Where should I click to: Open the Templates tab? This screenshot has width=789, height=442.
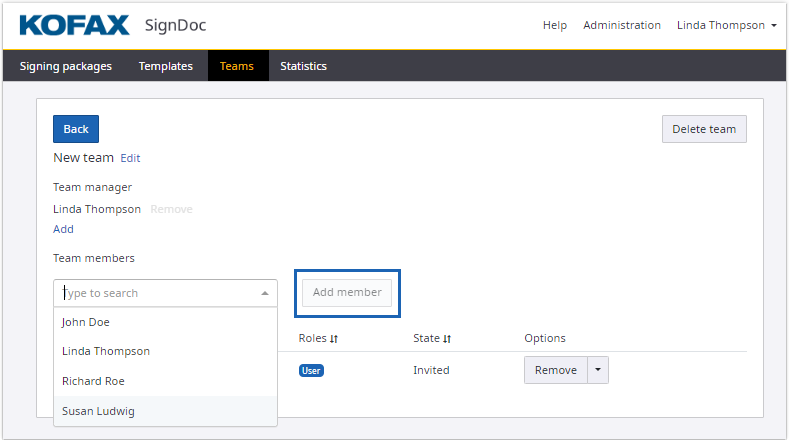click(166, 66)
